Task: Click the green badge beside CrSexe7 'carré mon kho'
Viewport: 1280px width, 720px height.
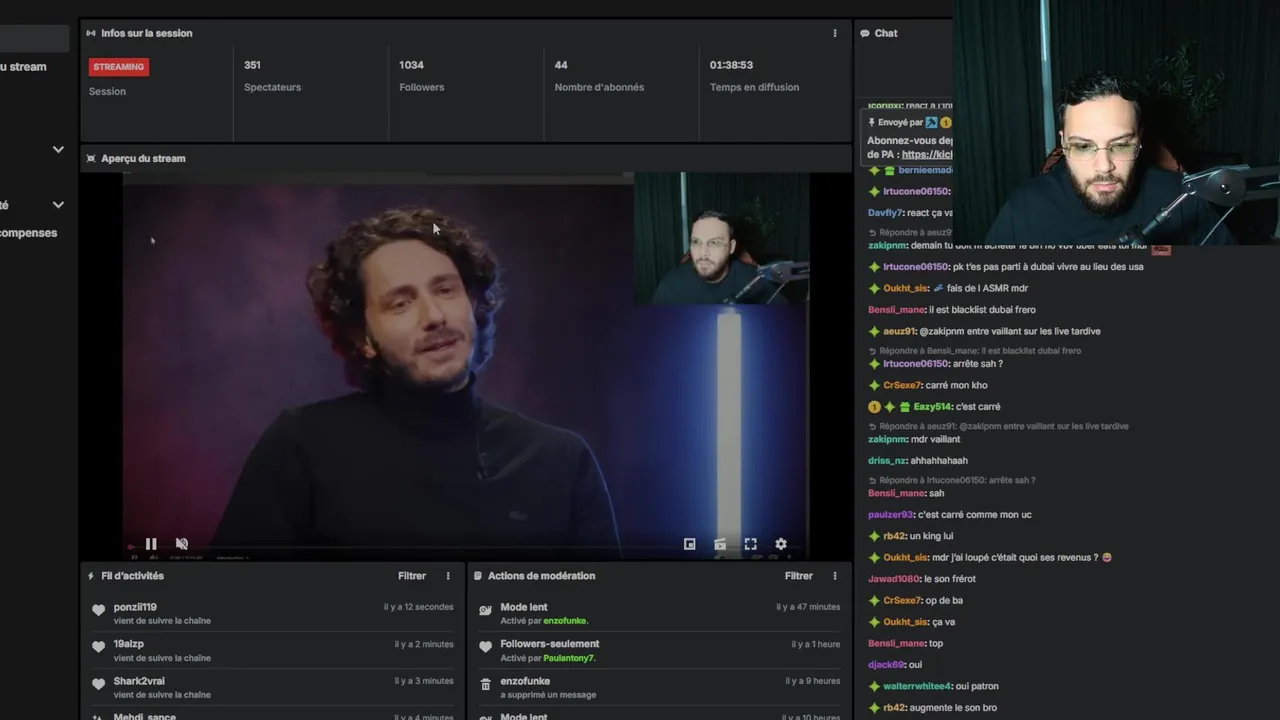Action: click(874, 385)
